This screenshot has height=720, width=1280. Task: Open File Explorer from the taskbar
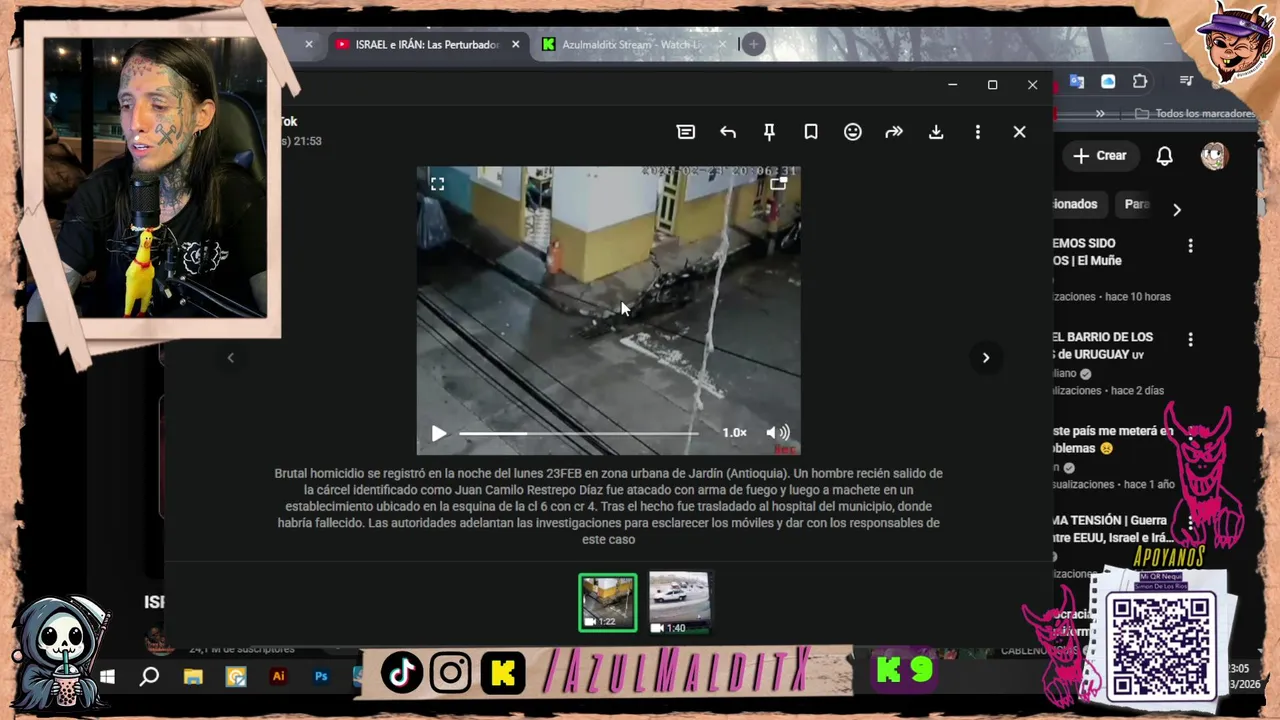pyautogui.click(x=193, y=677)
